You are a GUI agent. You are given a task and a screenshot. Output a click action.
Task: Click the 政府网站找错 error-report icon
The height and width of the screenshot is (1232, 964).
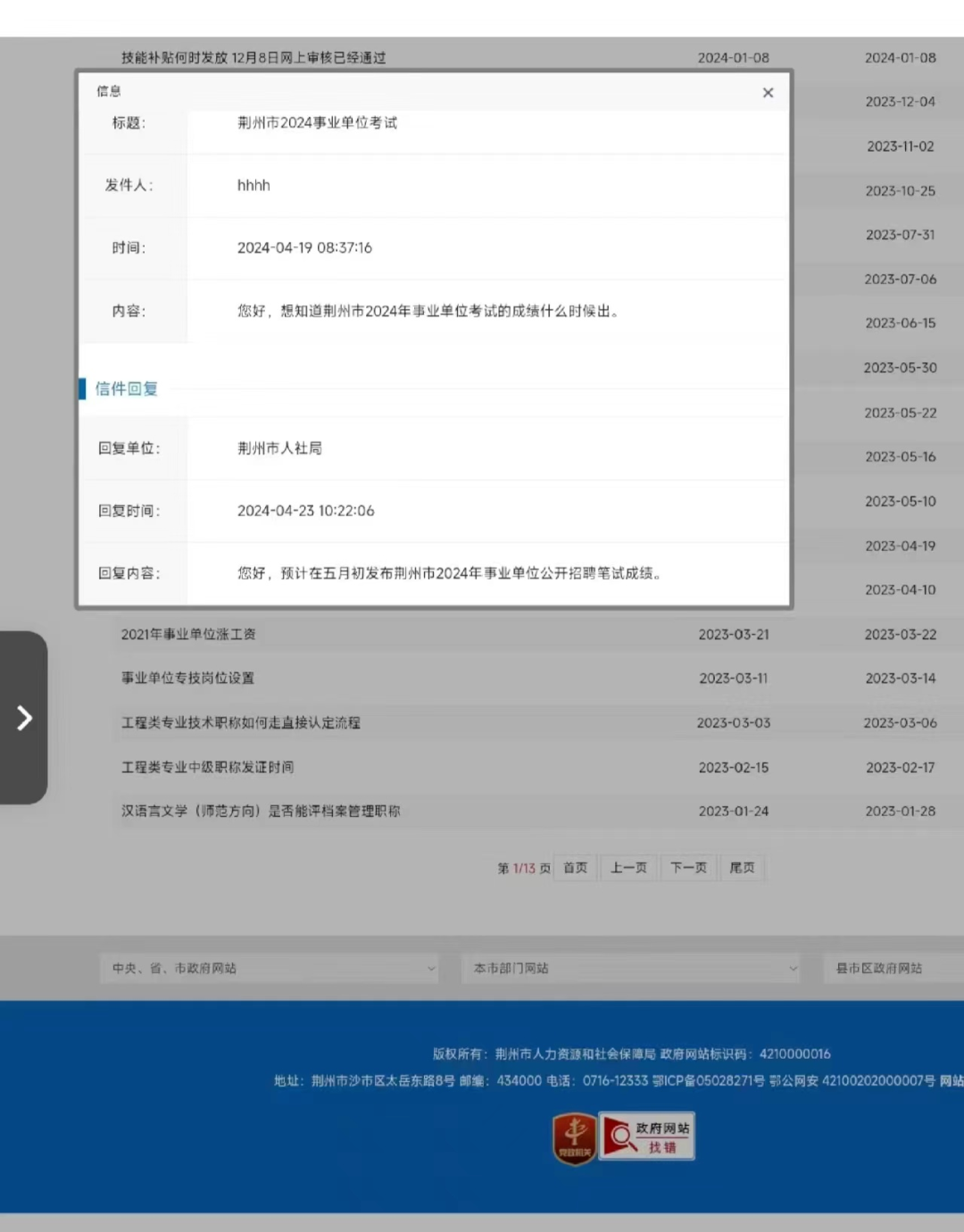646,1135
